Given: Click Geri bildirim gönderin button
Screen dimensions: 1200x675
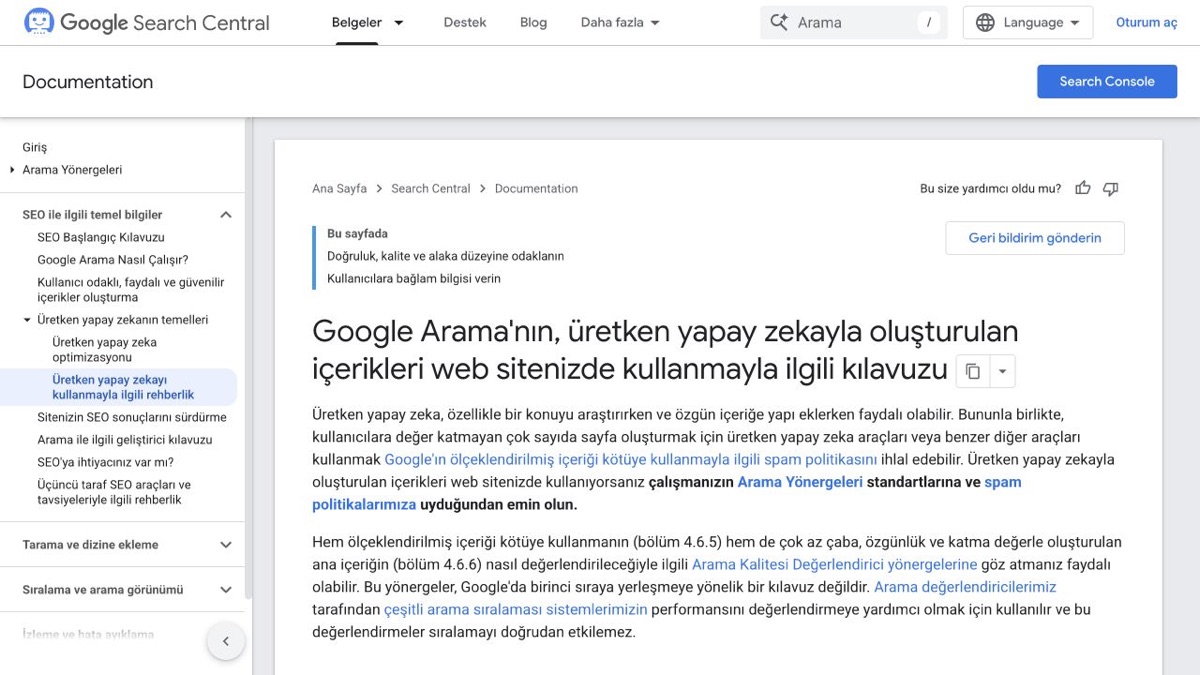Looking at the screenshot, I should (1035, 238).
